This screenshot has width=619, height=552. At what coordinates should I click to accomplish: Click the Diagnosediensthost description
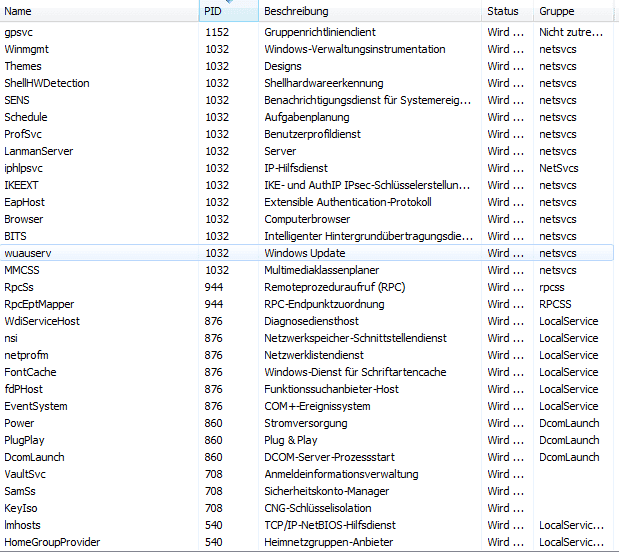(311, 321)
